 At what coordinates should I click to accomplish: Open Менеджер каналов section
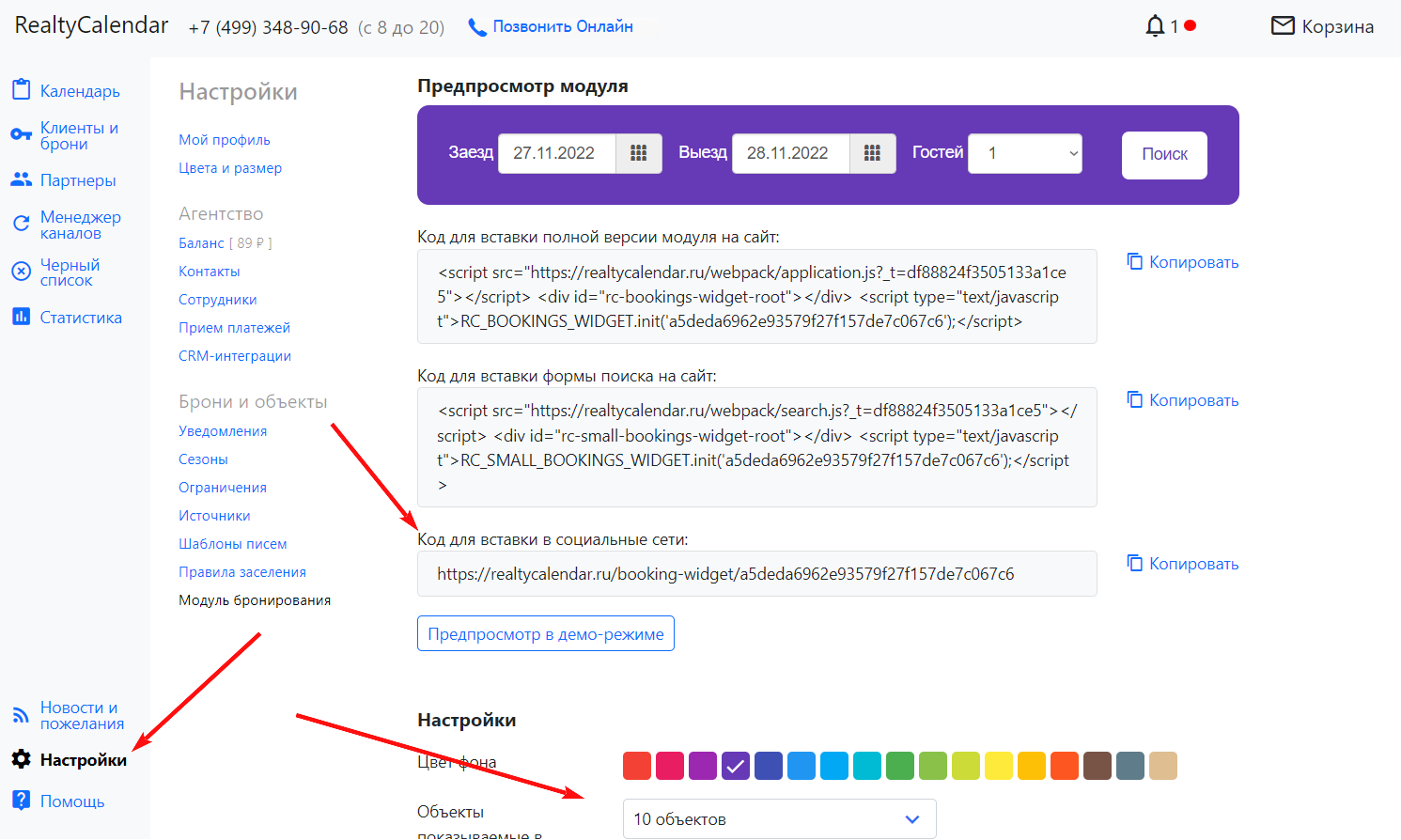(81, 225)
